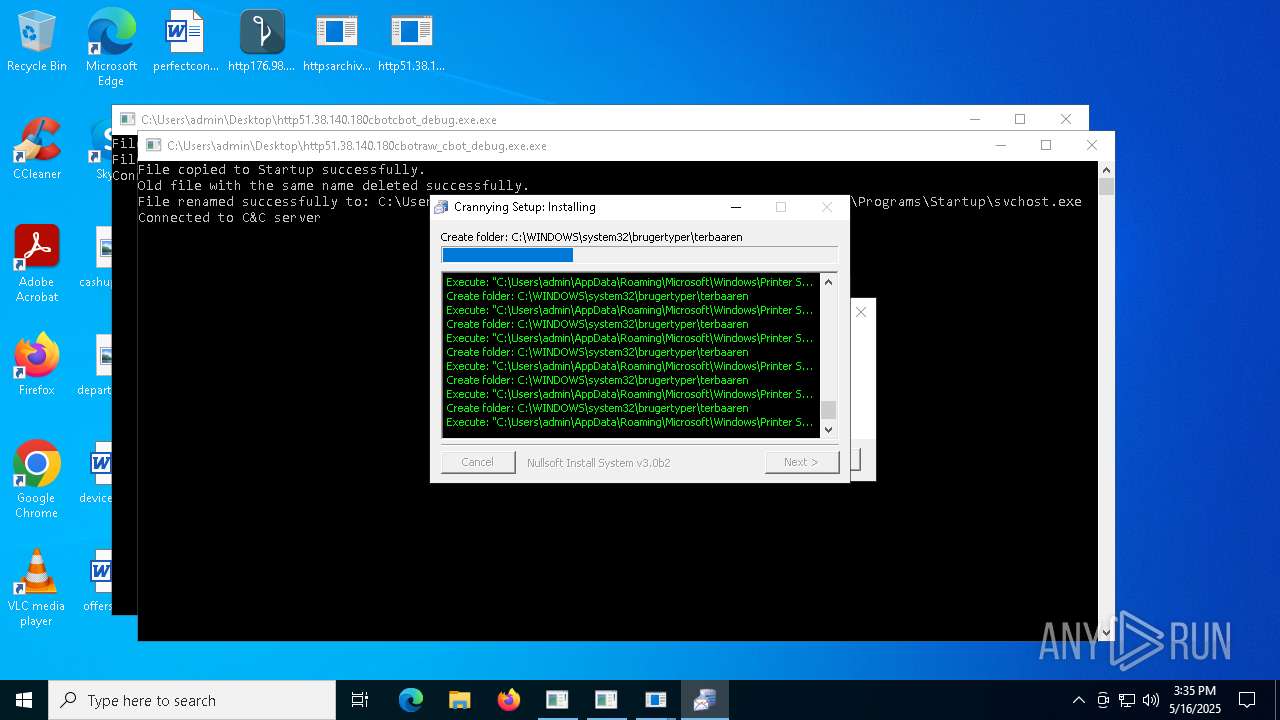Click the Crannying Setup title bar icon

pyautogui.click(x=441, y=207)
